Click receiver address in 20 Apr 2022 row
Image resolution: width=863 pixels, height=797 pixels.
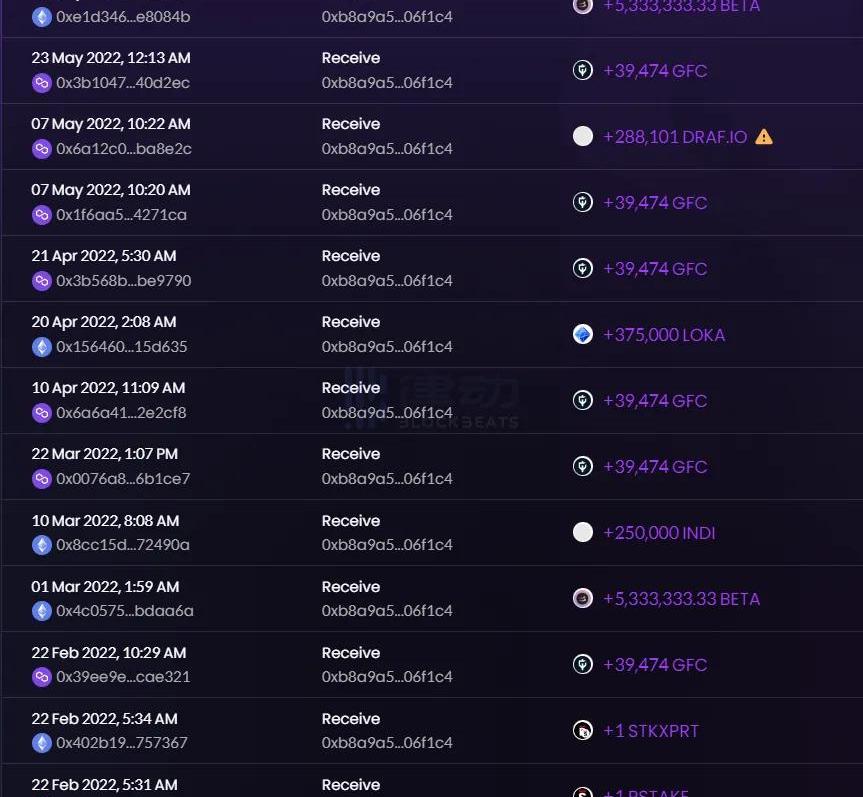(x=386, y=347)
